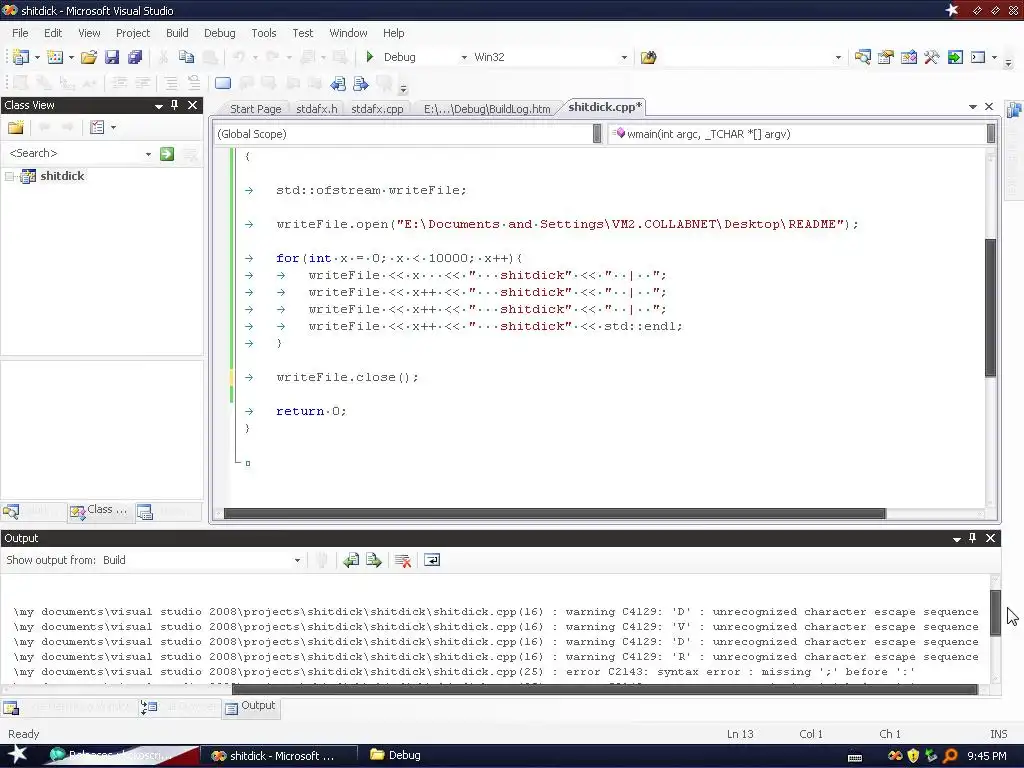
Task: Run Class View search green arrow
Action: coord(167,153)
